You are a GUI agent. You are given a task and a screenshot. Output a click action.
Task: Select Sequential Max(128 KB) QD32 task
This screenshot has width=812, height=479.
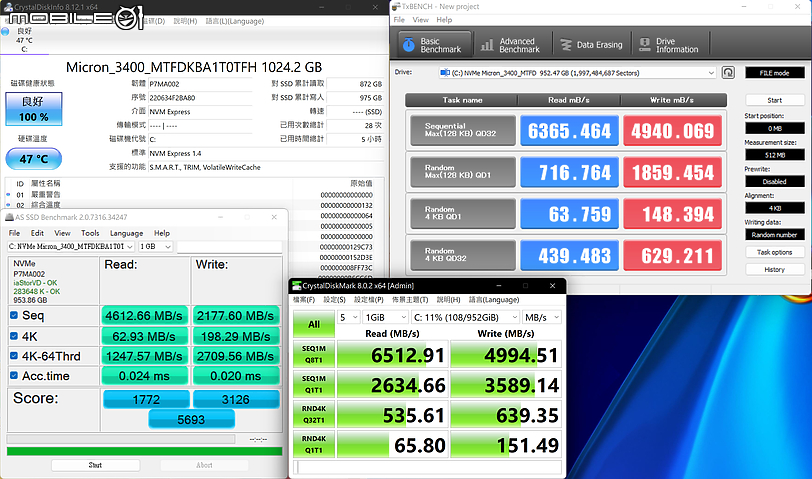(463, 130)
